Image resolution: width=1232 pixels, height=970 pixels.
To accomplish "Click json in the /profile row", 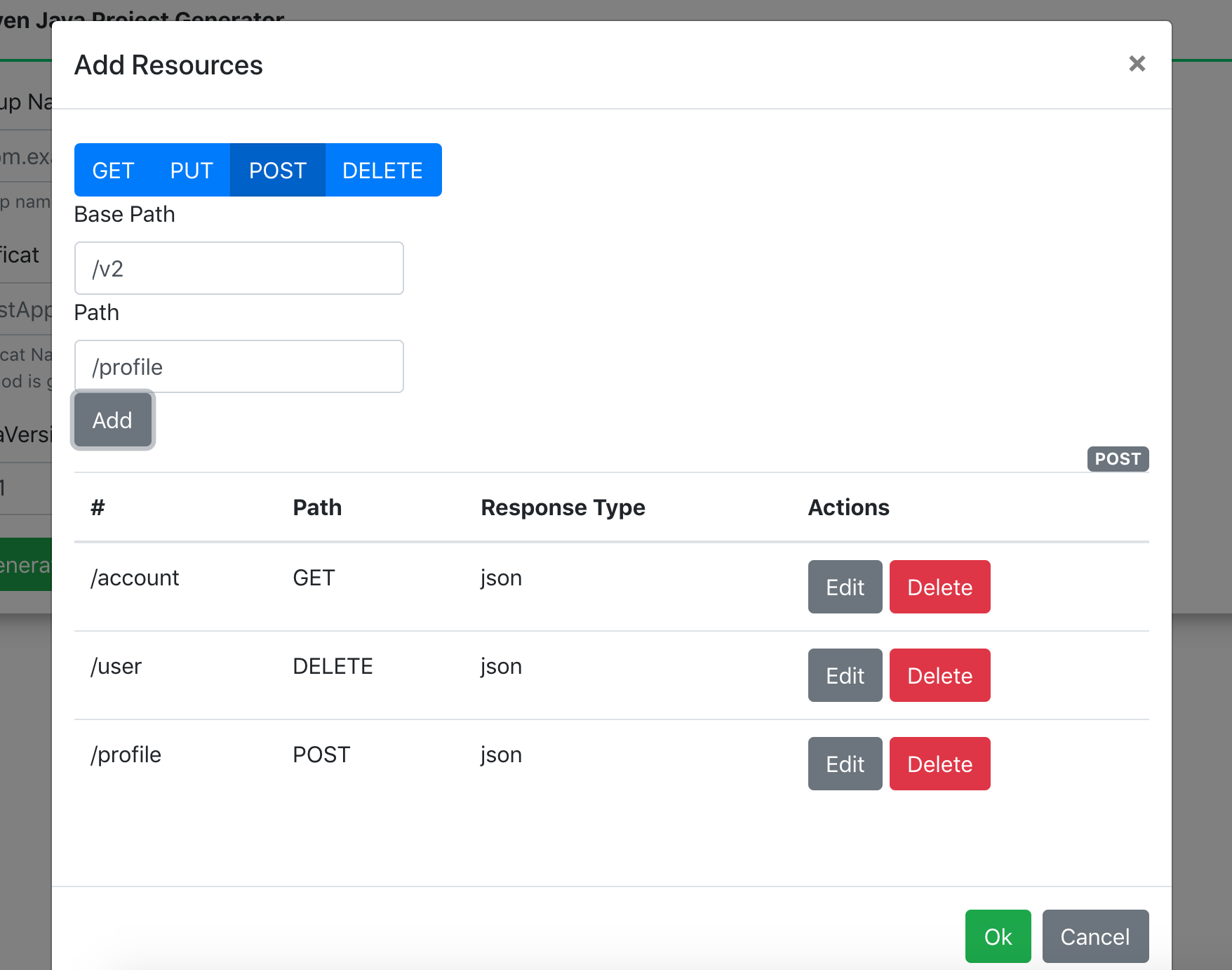I will pos(501,755).
